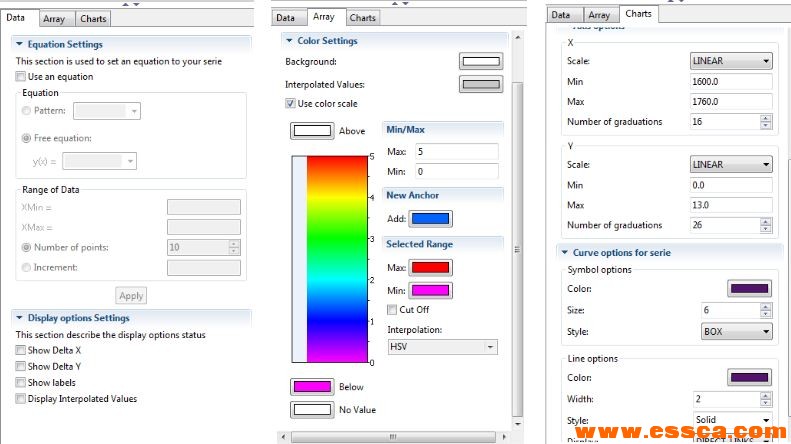Pick the Background color swatch
This screenshot has width=791, height=444.
480,62
